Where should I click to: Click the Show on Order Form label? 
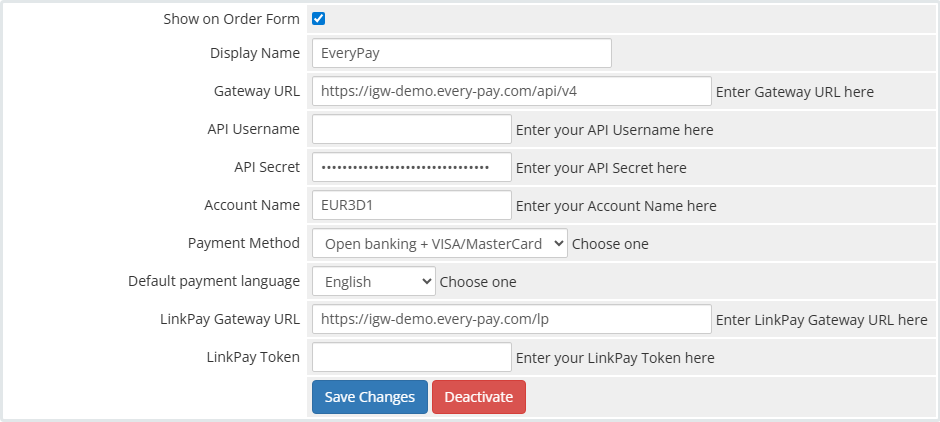click(x=231, y=19)
